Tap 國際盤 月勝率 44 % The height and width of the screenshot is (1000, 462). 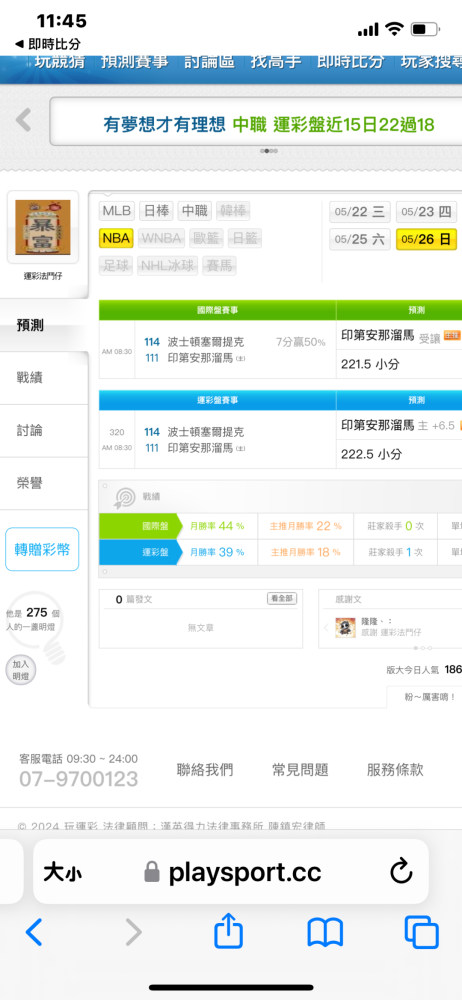click(217, 526)
